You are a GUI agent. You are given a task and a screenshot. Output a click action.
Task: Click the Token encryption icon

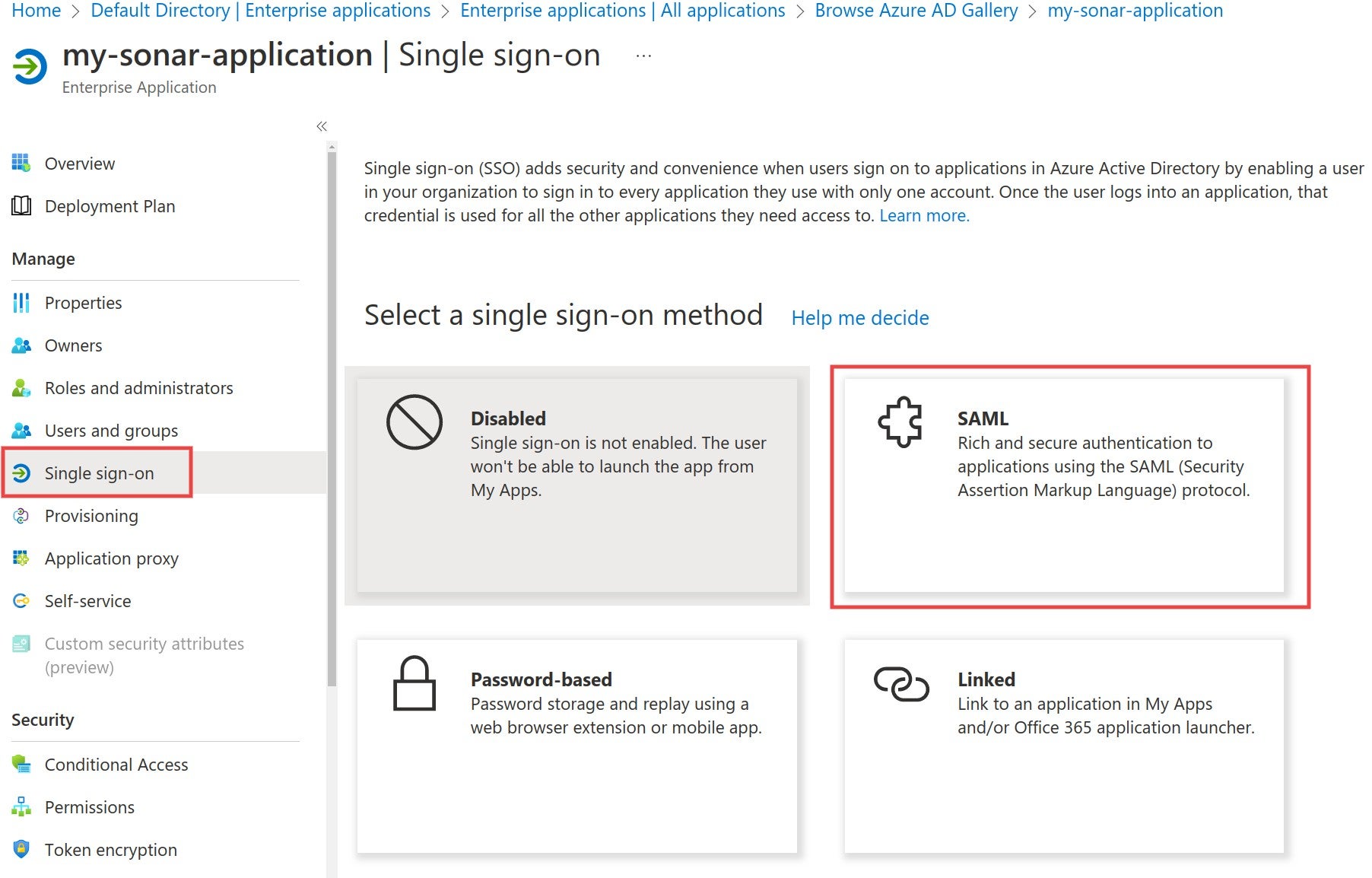point(21,849)
